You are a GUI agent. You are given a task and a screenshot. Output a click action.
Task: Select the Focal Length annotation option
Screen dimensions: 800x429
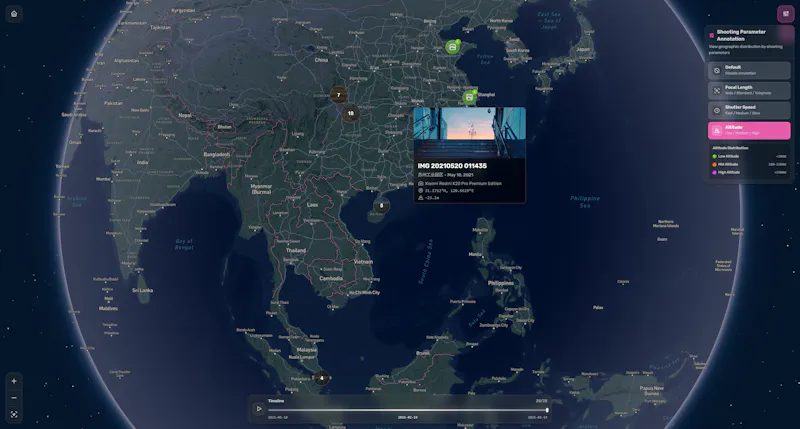[749, 90]
